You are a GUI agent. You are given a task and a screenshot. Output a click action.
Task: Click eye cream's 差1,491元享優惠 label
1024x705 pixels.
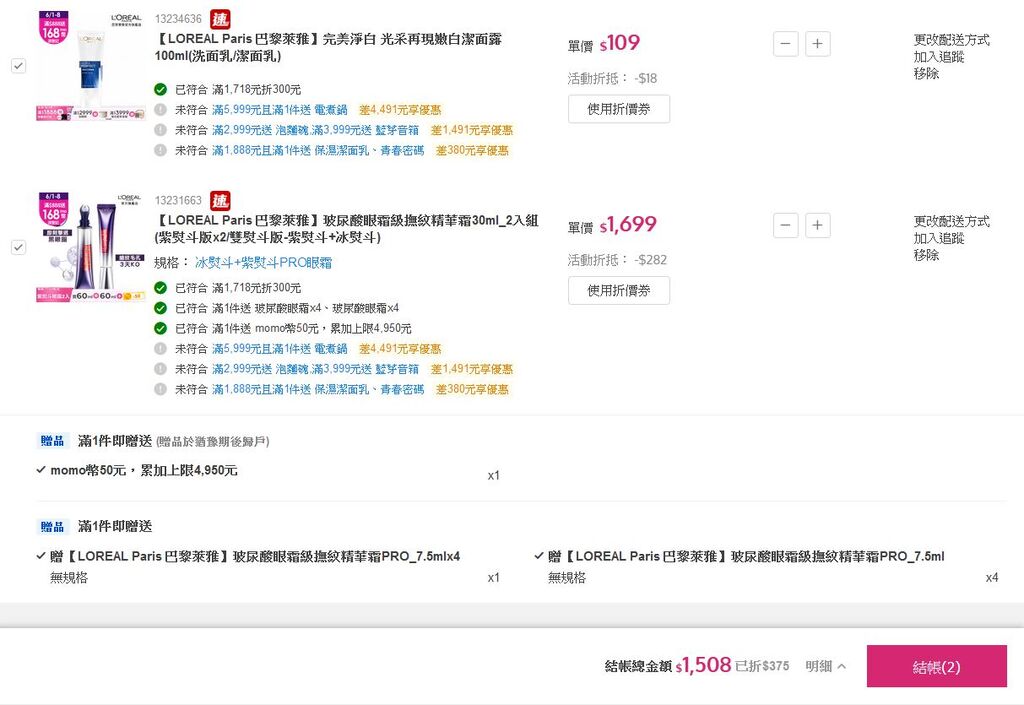coord(472,369)
